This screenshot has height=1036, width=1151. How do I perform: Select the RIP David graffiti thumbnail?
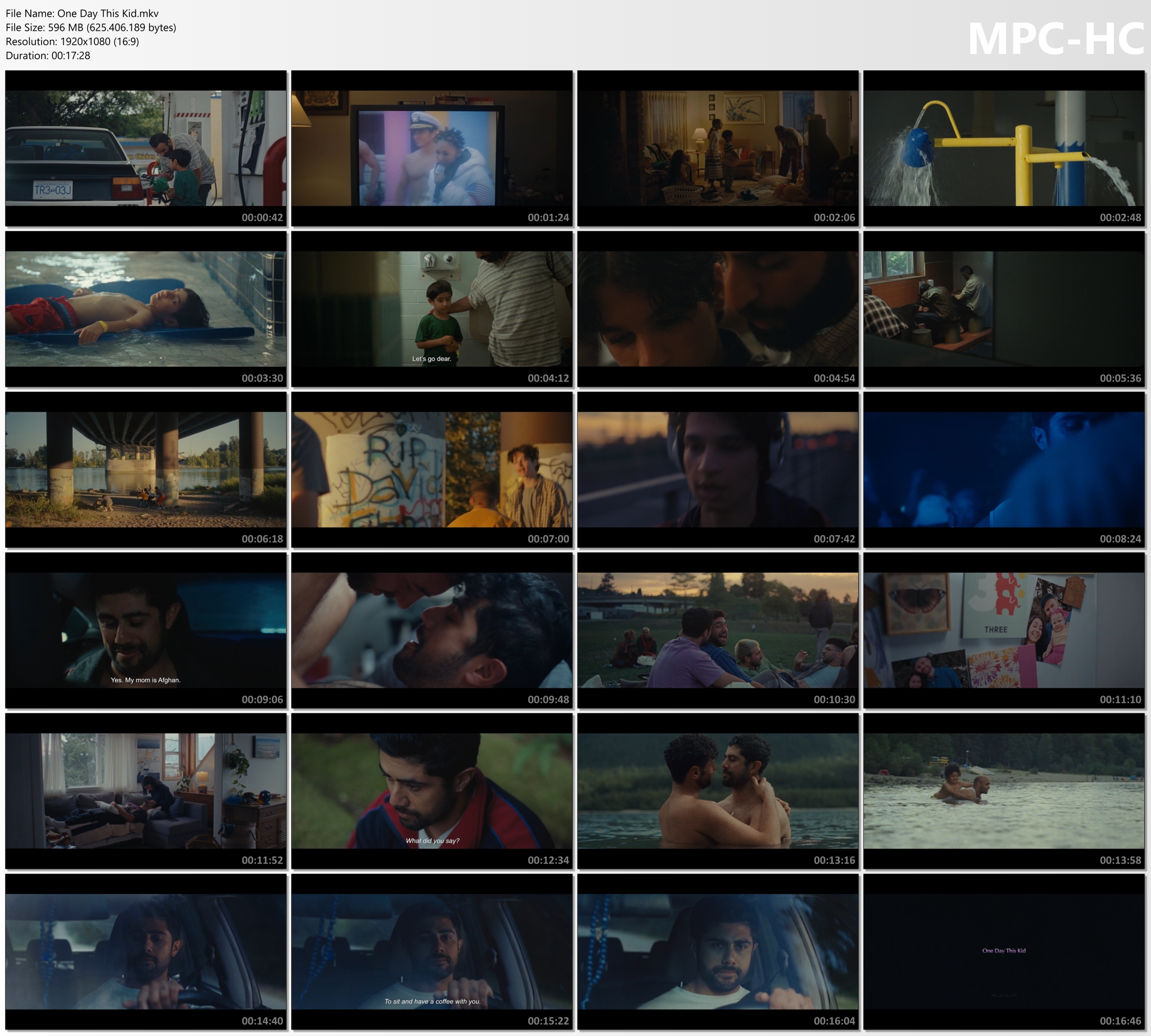[x=432, y=469]
